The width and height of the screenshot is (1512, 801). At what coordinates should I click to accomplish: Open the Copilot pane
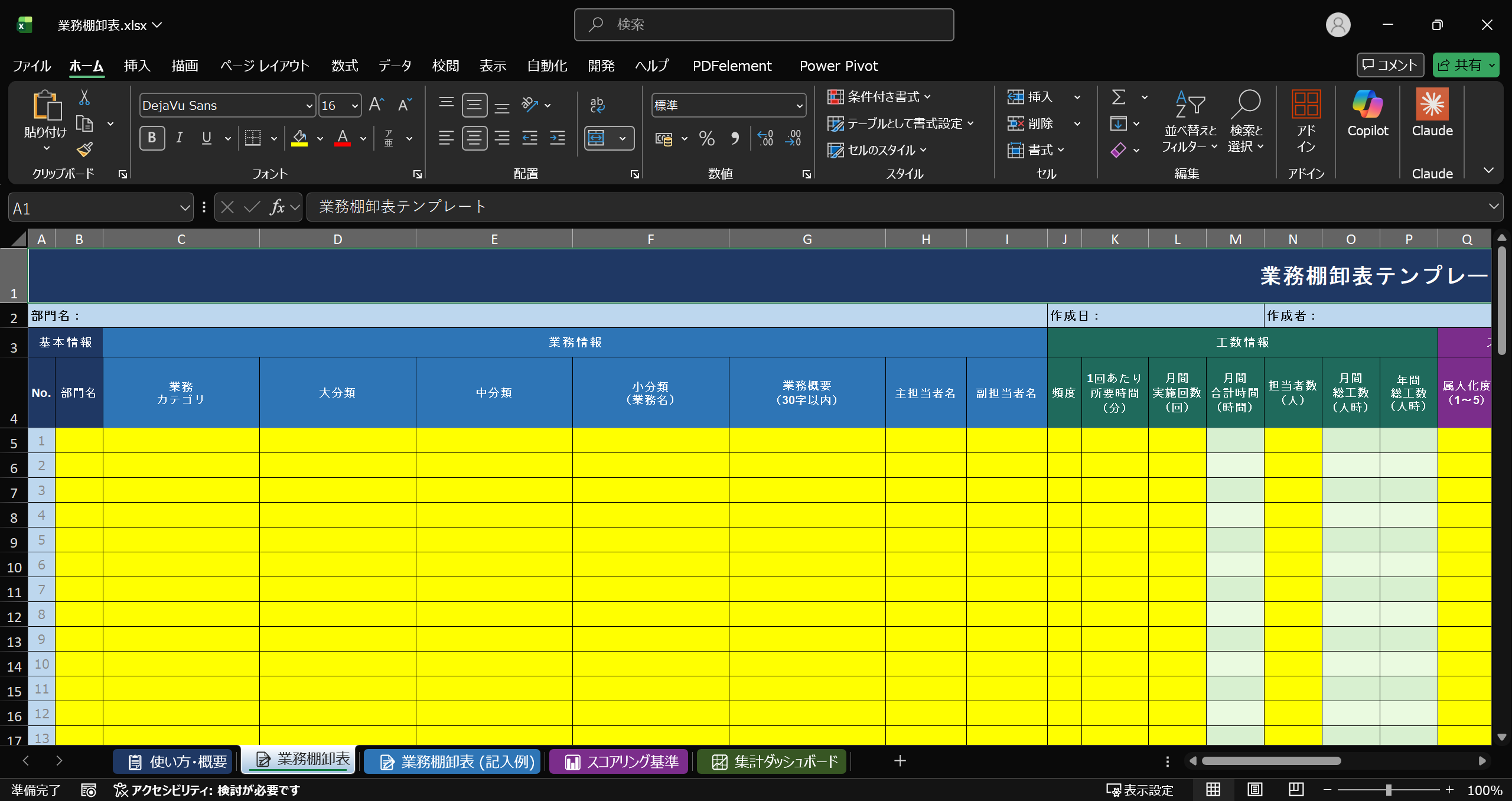[1367, 113]
